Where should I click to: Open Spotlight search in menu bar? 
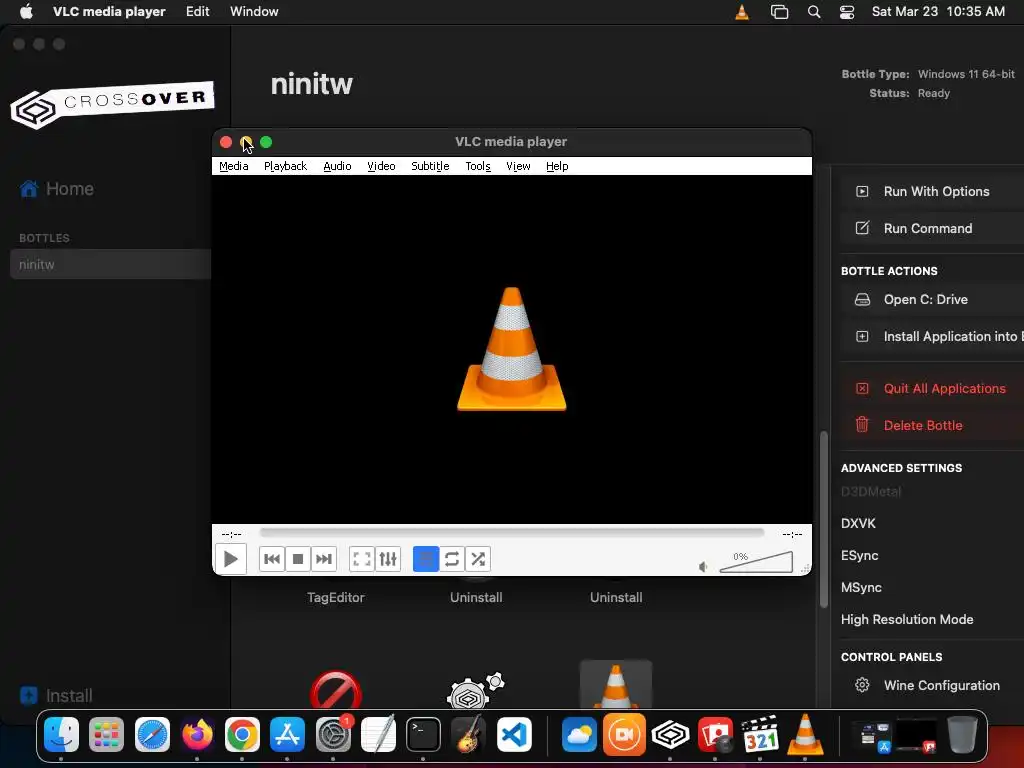point(814,12)
